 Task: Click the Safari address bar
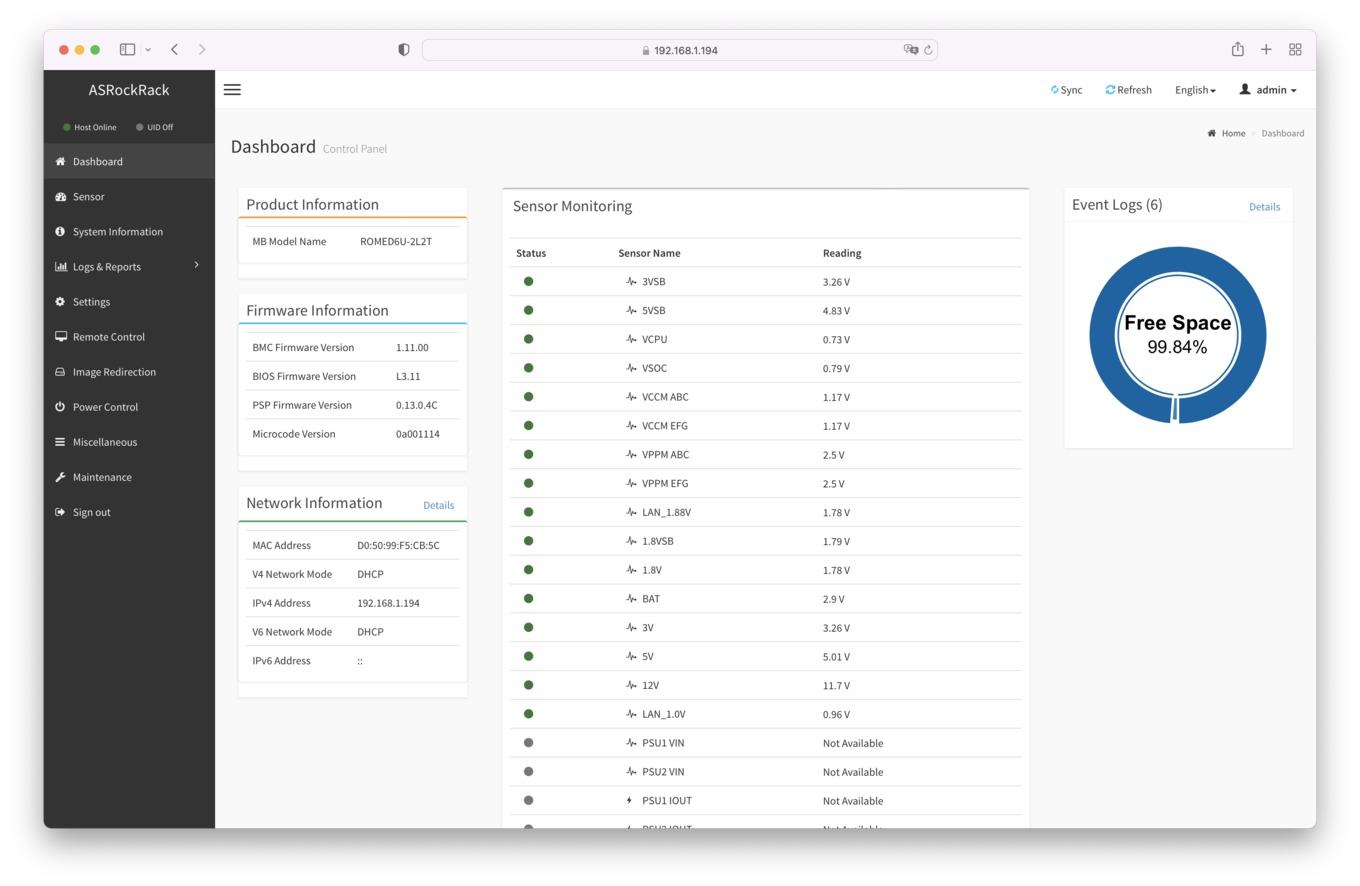pos(680,50)
